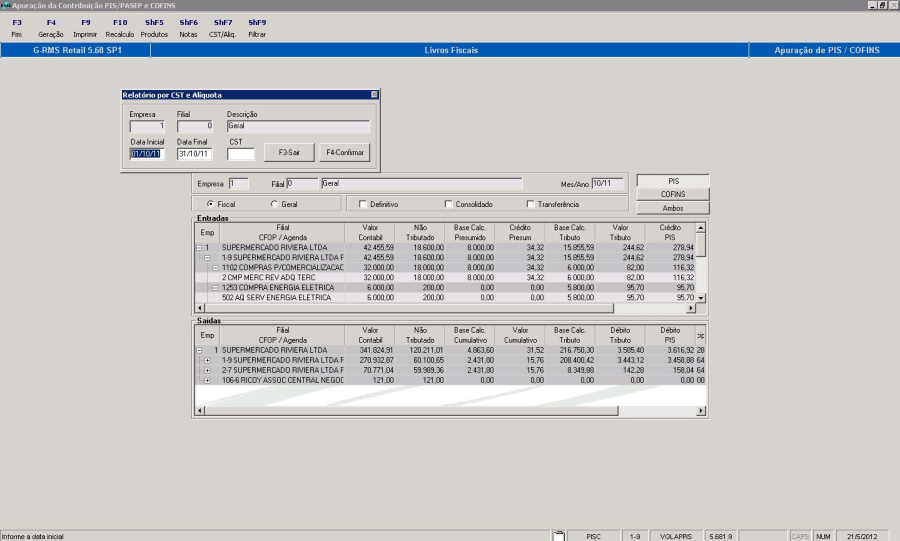Tick the Consolidado checkbox
The width and height of the screenshot is (900, 541).
448,204
